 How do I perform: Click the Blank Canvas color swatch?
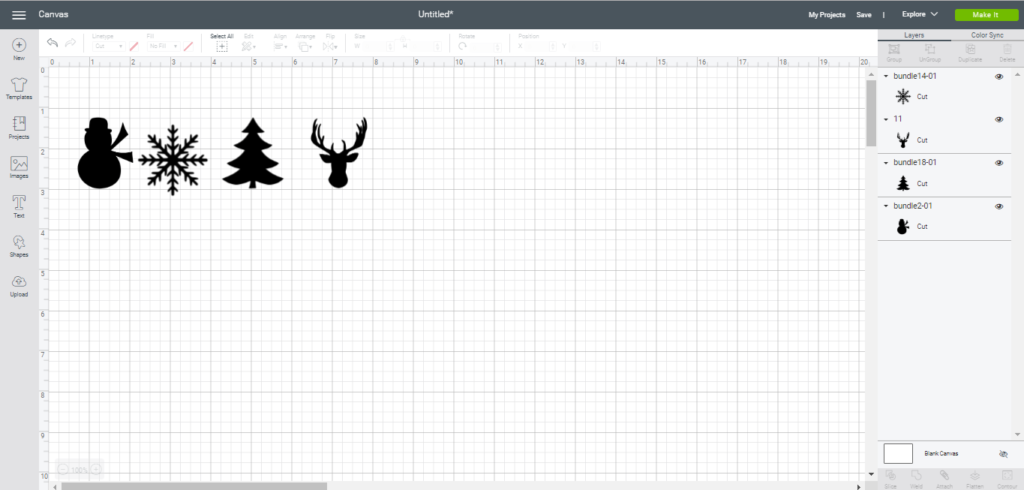[898, 453]
